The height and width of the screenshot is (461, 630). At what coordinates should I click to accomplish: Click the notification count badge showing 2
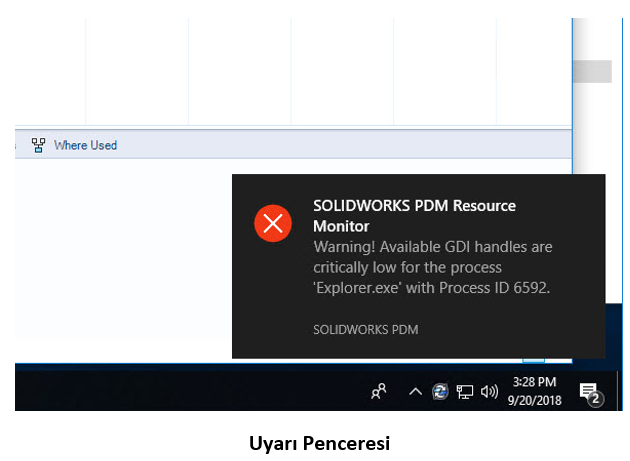pyautogui.click(x=595, y=399)
